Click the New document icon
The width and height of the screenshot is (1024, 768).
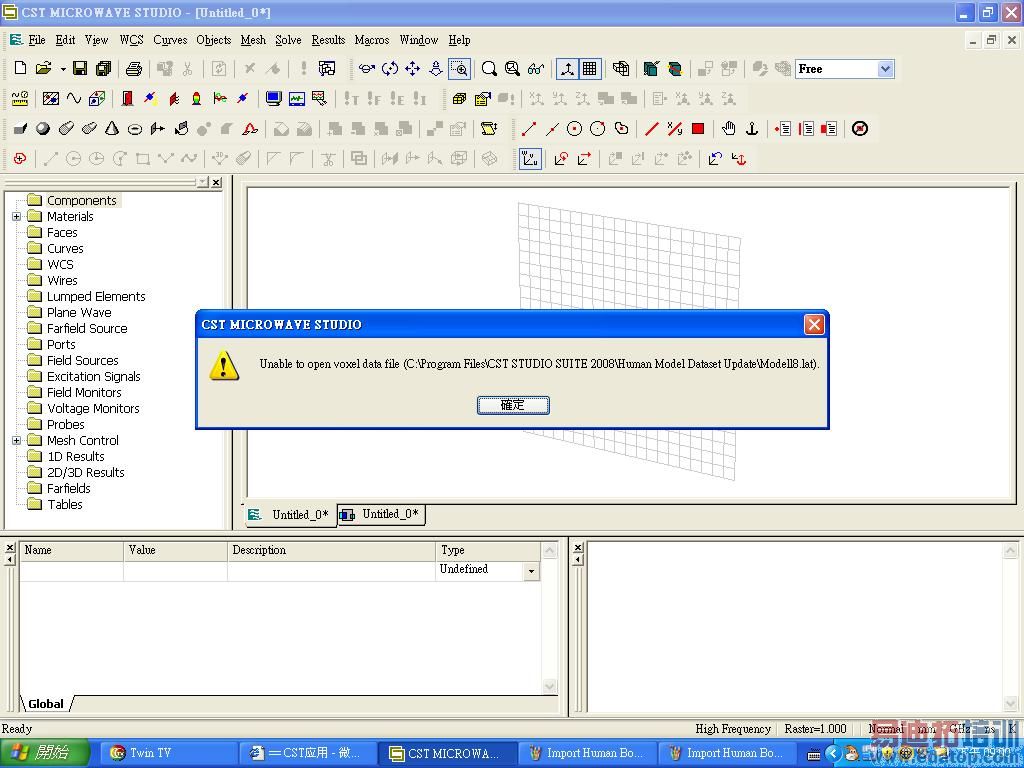(x=20, y=69)
